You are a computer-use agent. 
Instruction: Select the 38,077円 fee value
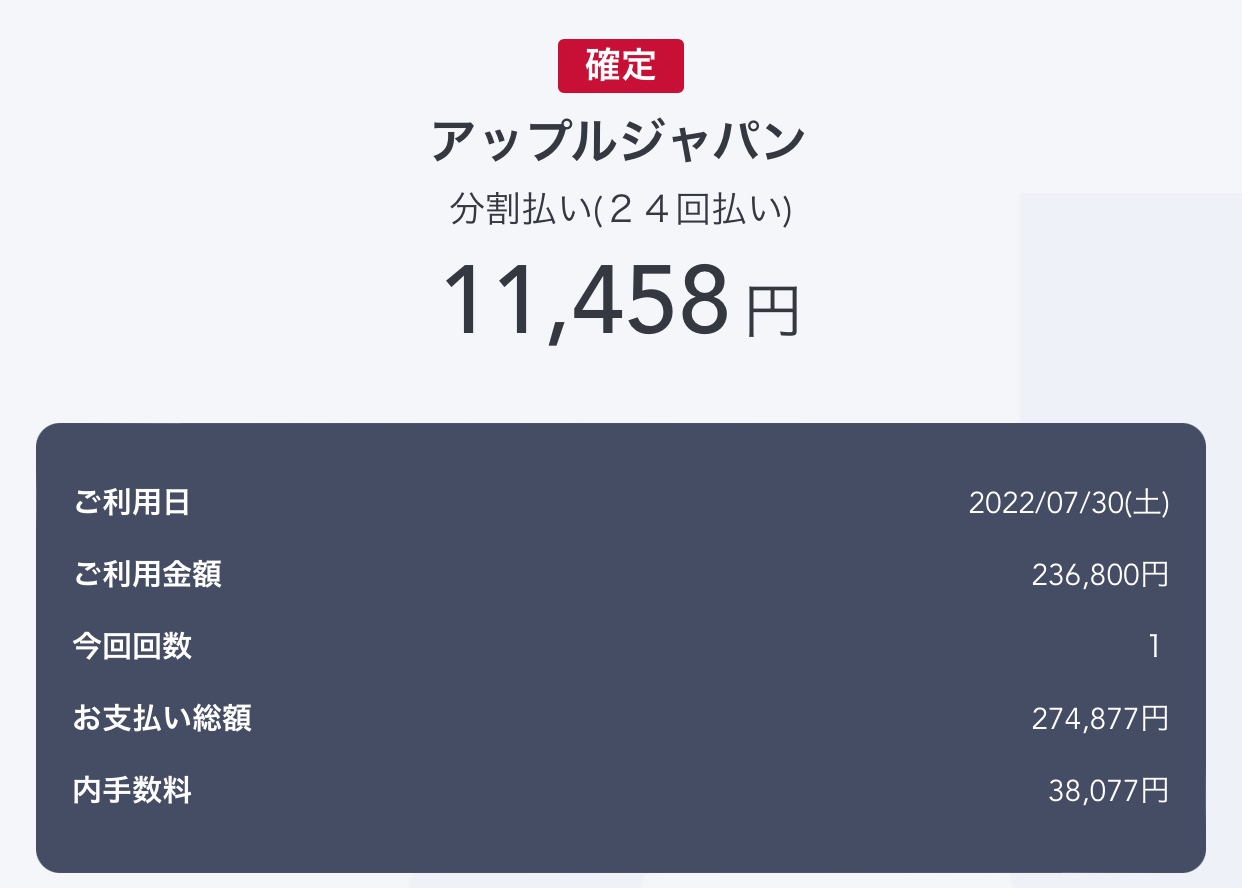pyautogui.click(x=1108, y=791)
